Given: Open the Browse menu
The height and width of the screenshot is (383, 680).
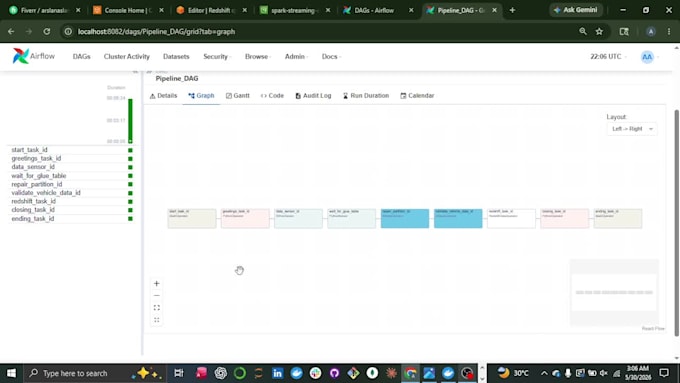Looking at the screenshot, I should click(258, 56).
